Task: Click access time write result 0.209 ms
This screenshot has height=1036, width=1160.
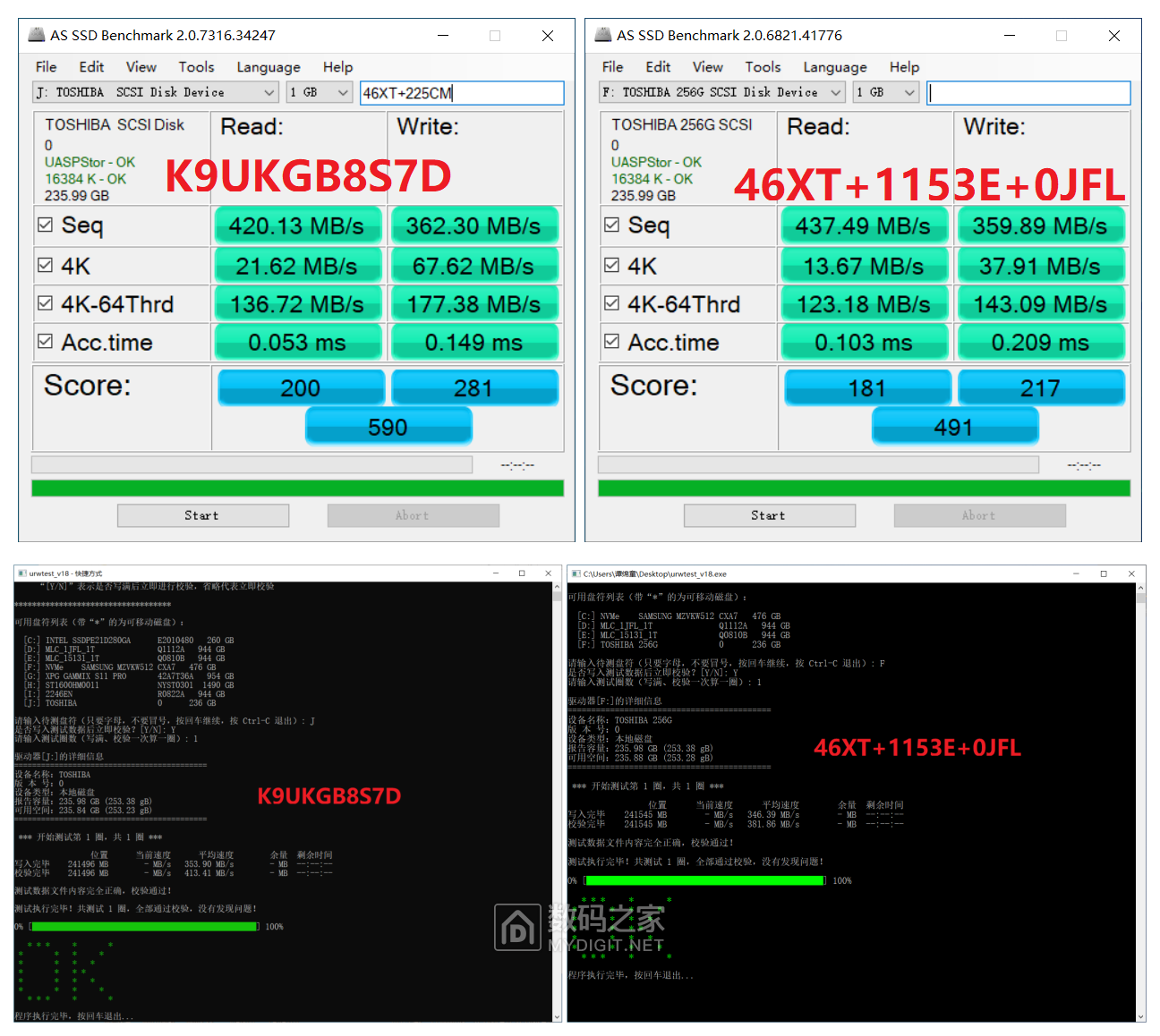Action: (x=1041, y=342)
